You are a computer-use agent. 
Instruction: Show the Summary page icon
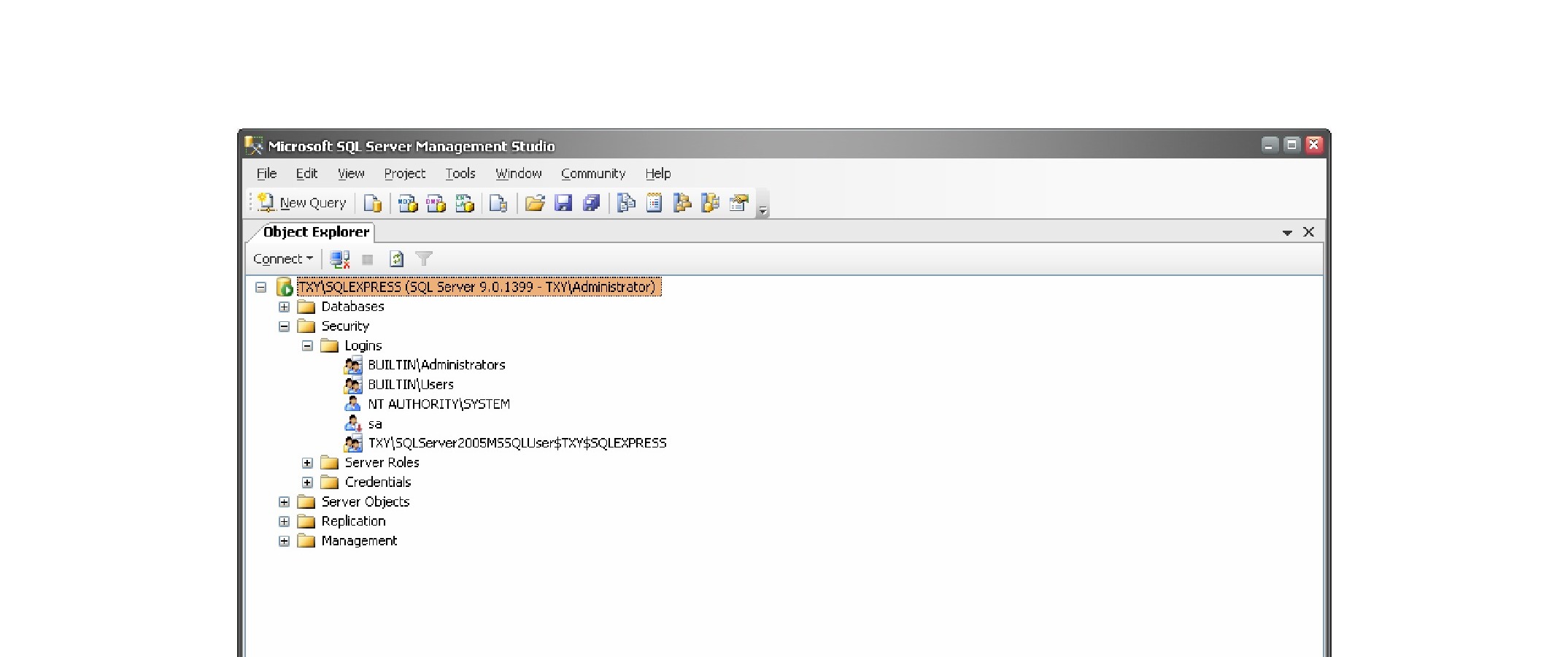pyautogui.click(x=654, y=203)
